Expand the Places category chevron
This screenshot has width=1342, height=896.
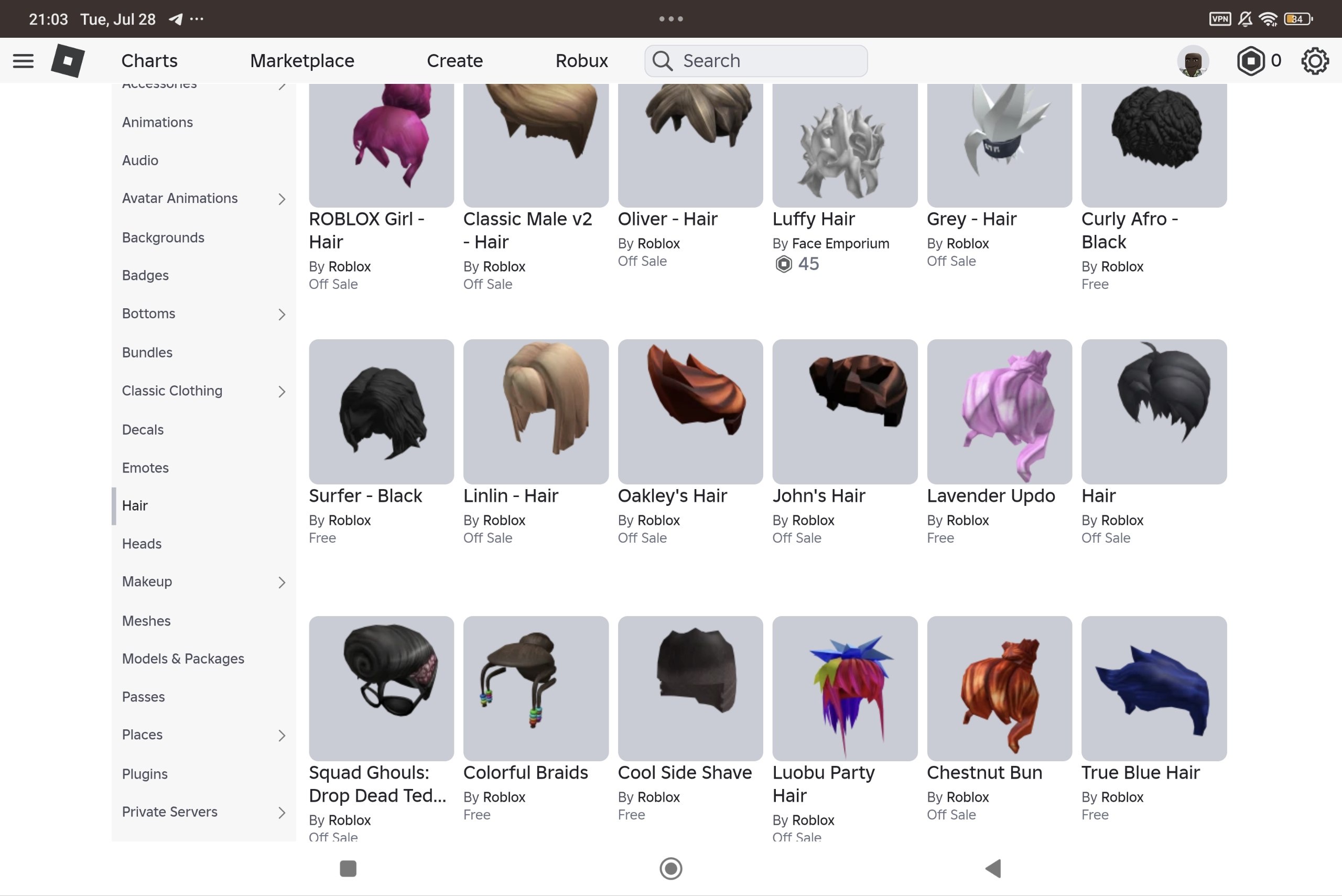(282, 736)
